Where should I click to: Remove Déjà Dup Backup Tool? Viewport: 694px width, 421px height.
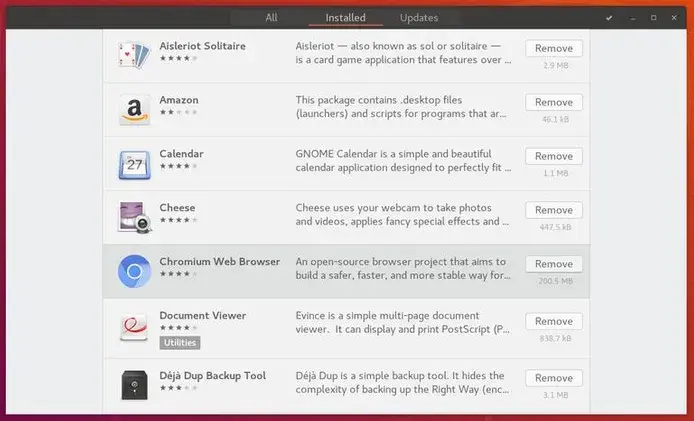(554, 378)
